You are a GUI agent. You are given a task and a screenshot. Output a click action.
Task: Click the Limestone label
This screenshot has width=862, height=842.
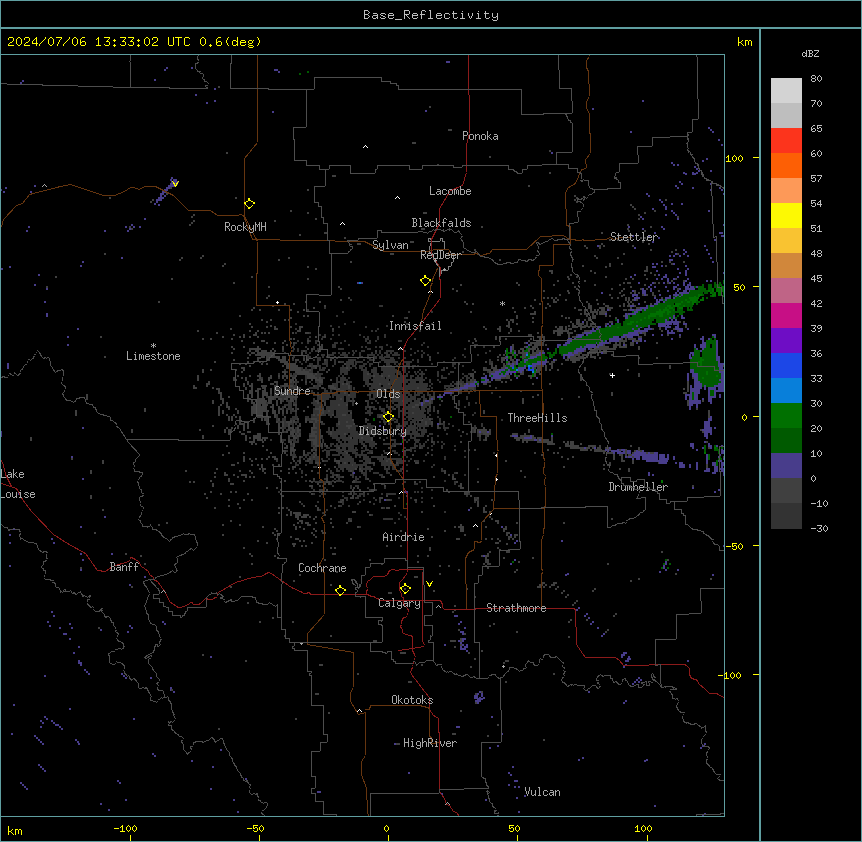point(153,356)
